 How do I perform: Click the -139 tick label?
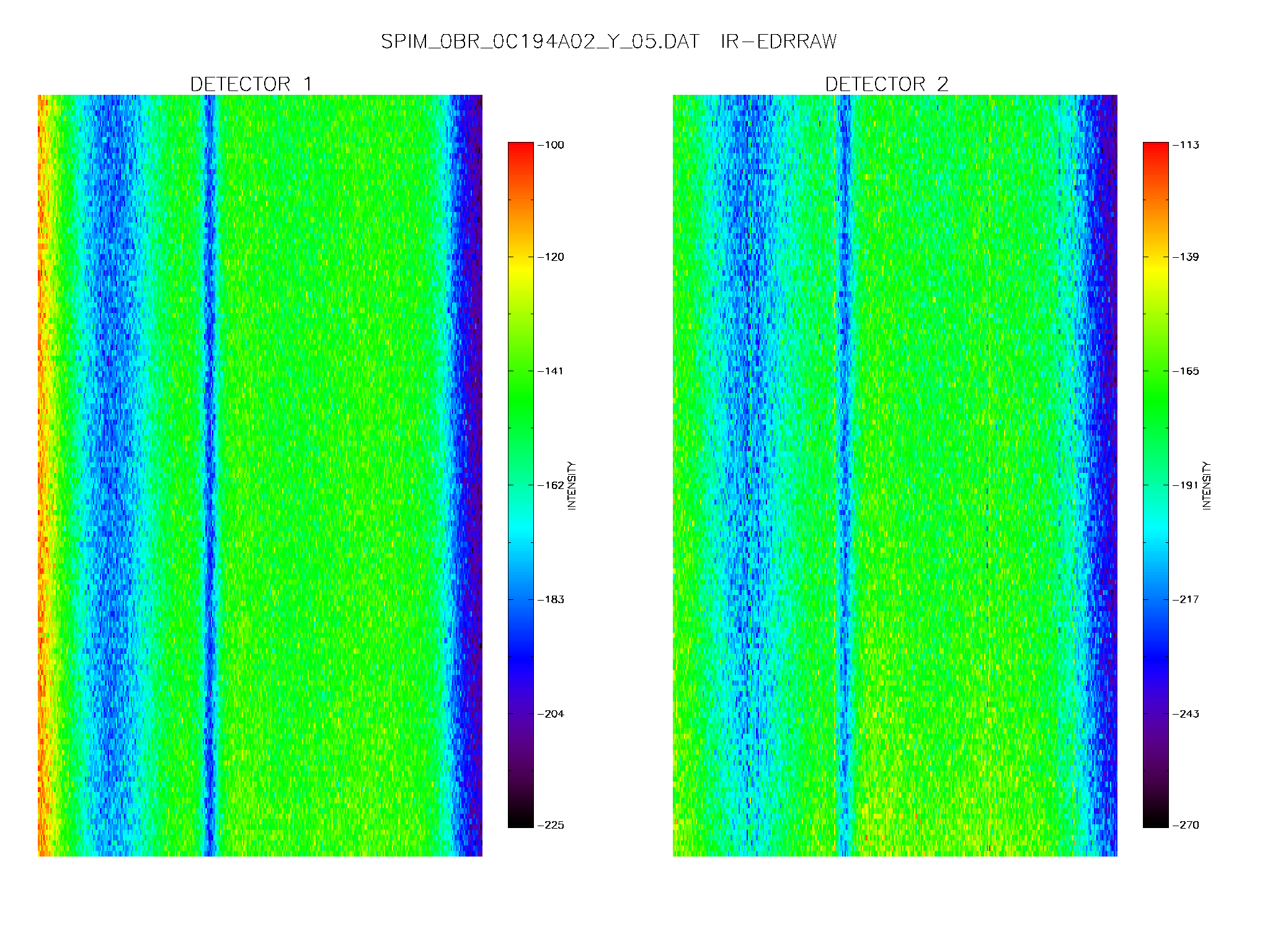pos(1186,257)
